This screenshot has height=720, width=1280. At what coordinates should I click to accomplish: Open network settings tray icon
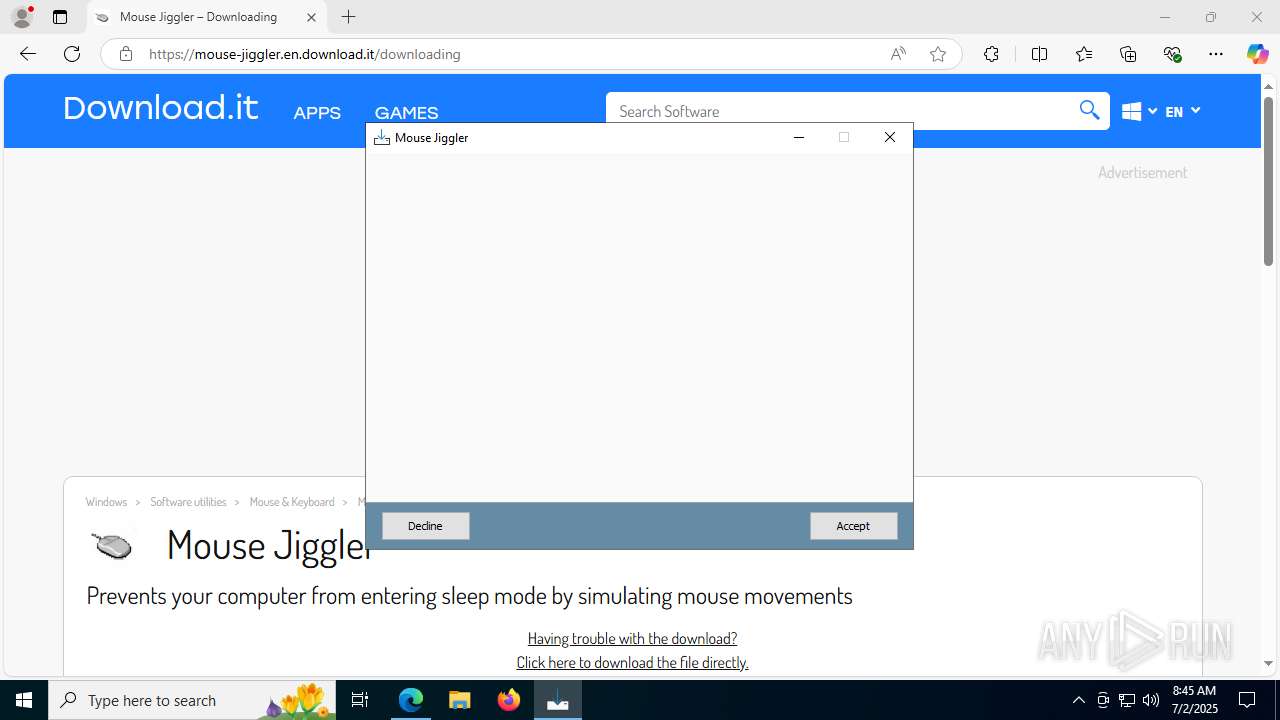pyautogui.click(x=1127, y=700)
